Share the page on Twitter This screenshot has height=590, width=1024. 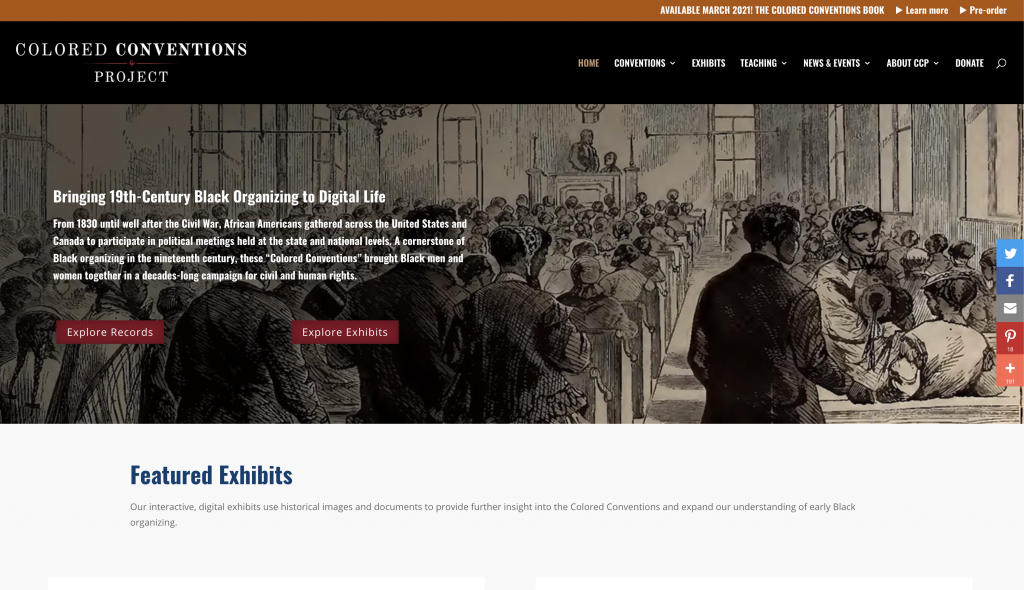pyautogui.click(x=1010, y=254)
